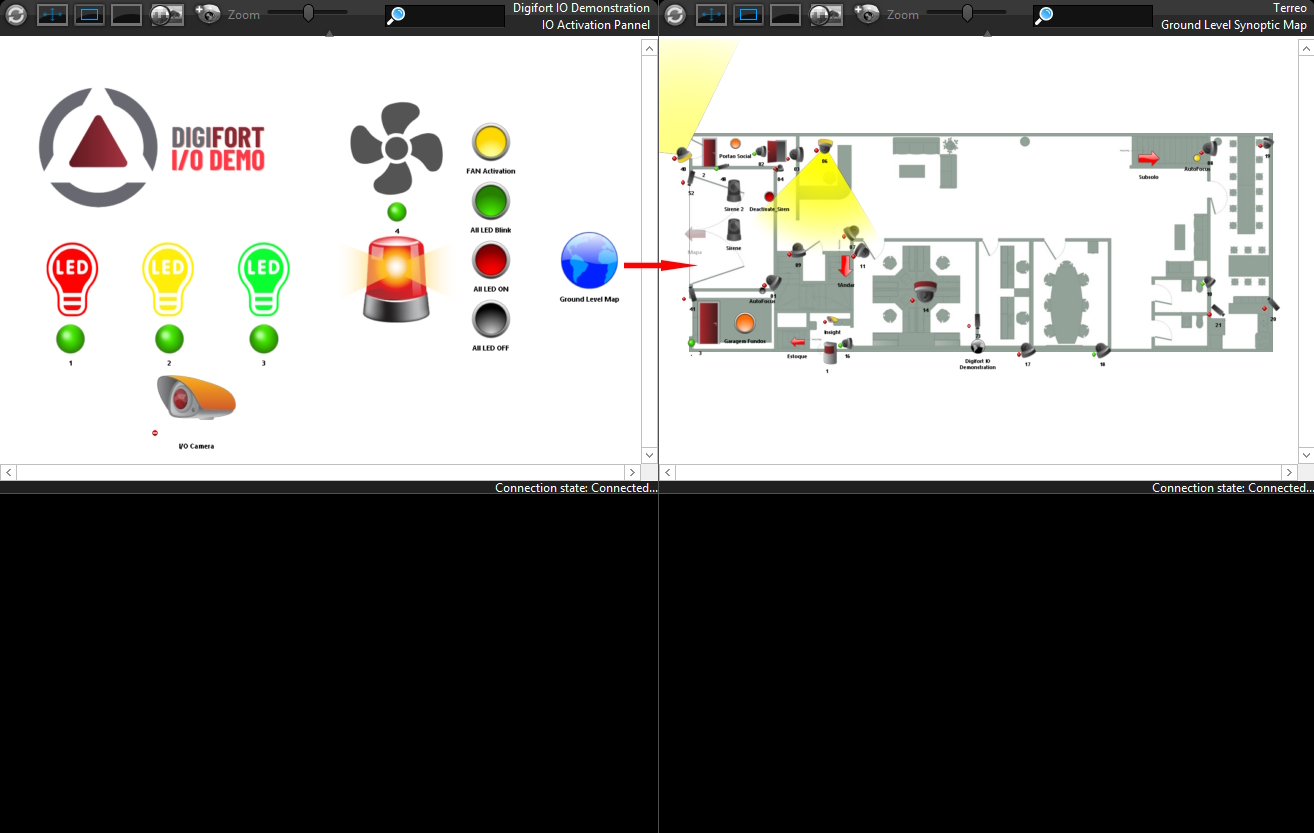The image size is (1314, 833).
Task: Click the yellow LED bulb icon
Action: [x=168, y=279]
